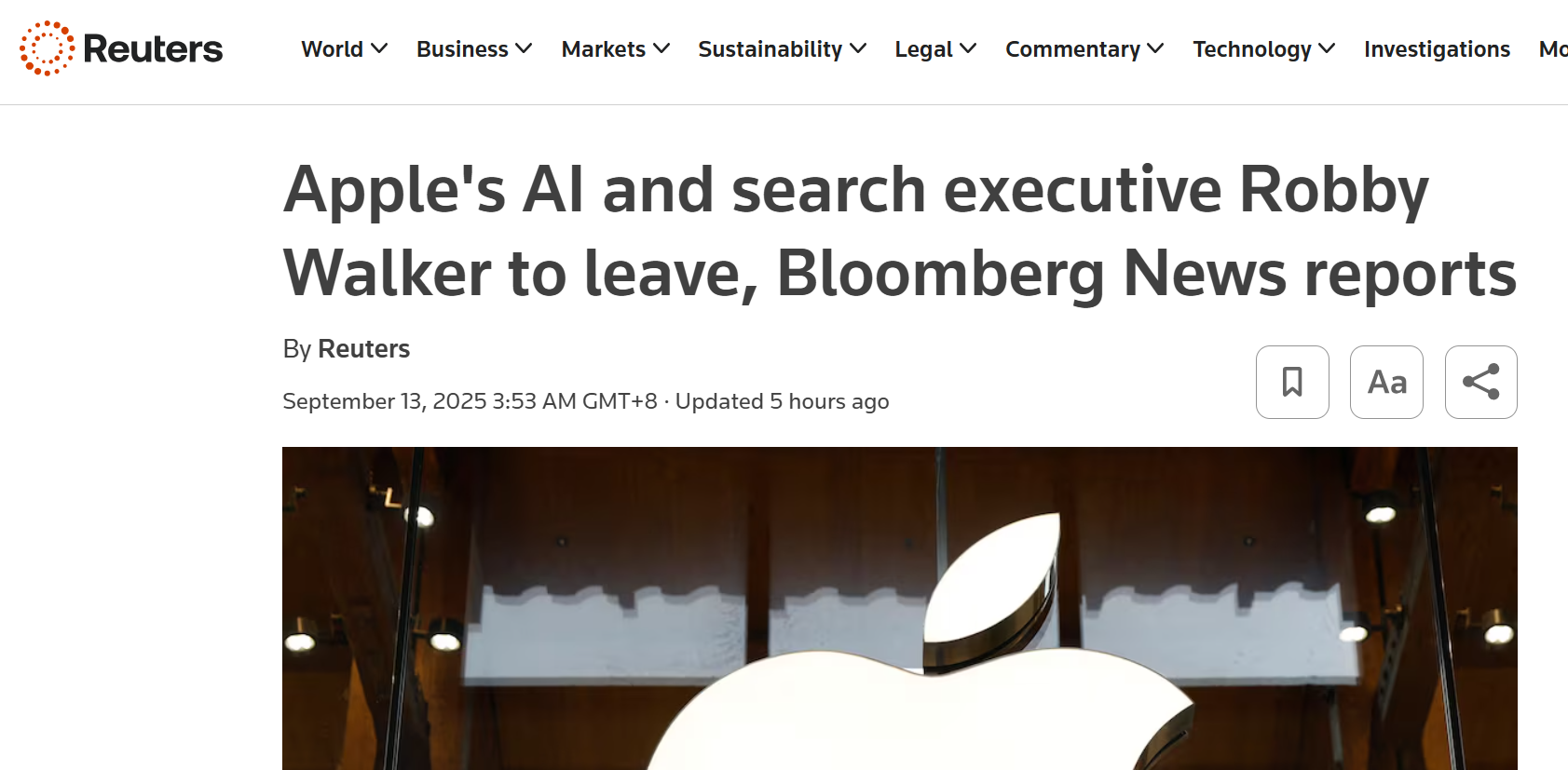Select the Markets menu label
This screenshot has height=770, width=1568.
(603, 49)
